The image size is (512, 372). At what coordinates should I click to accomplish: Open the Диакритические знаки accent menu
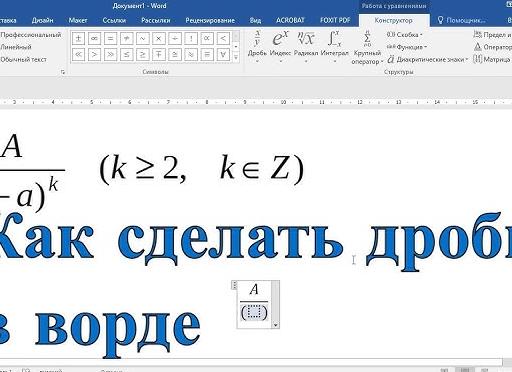[x=428, y=60]
